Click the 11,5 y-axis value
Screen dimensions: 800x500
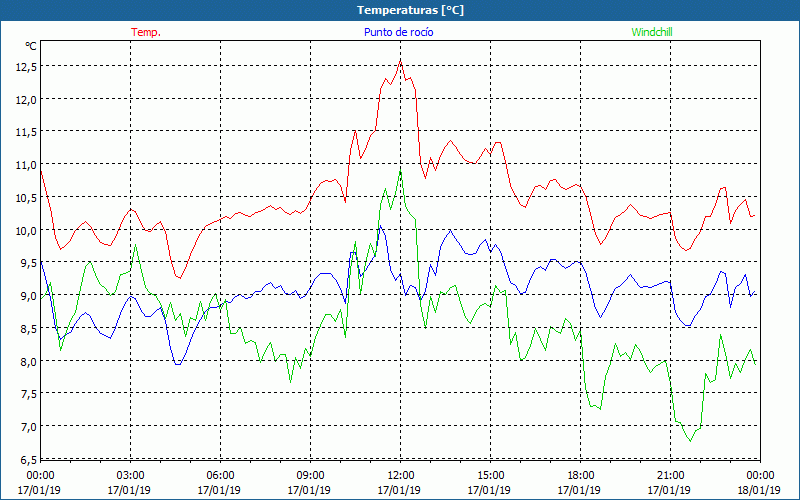(x=27, y=132)
